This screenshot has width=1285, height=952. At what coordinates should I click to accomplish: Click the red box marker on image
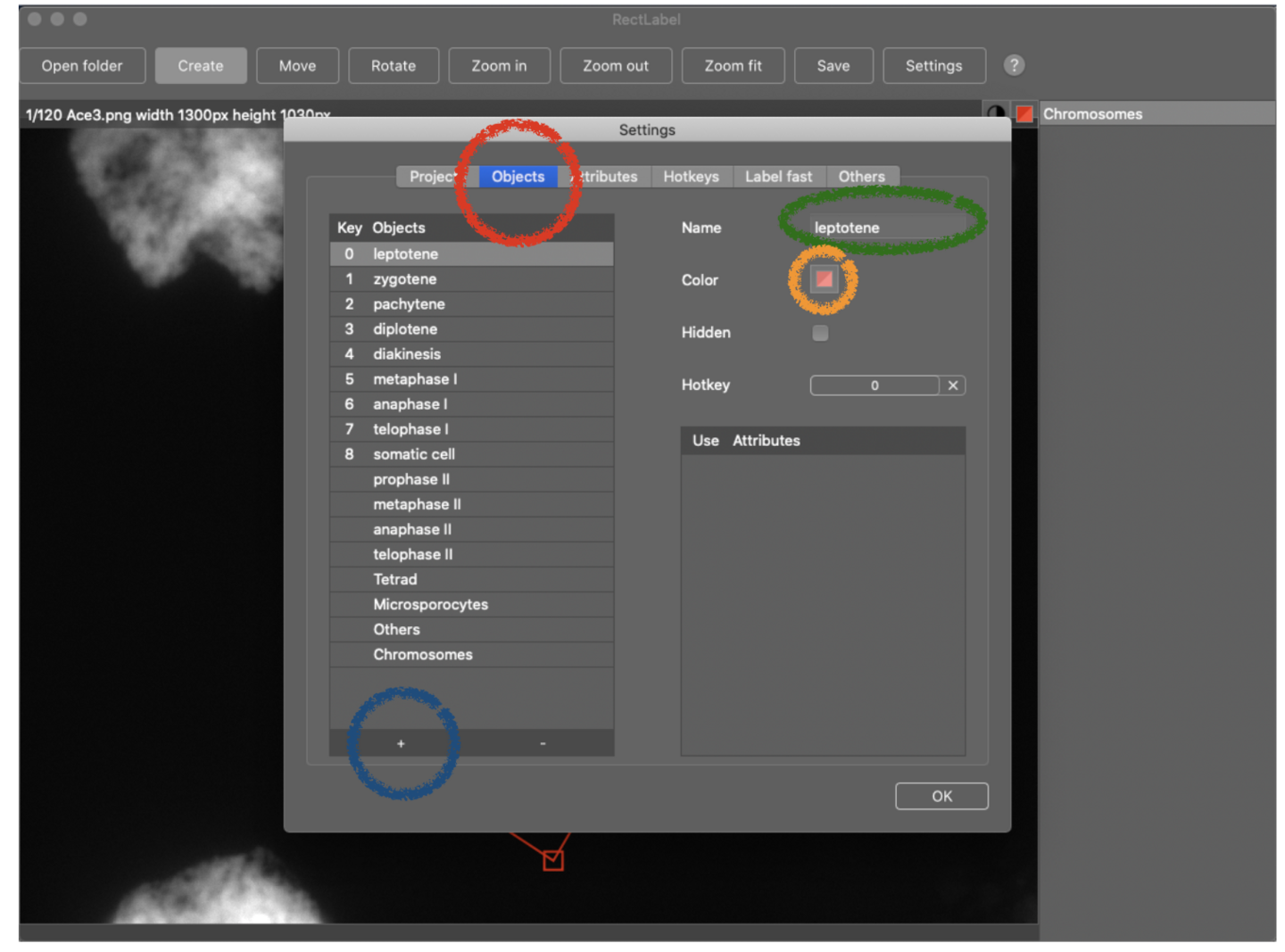click(x=553, y=860)
